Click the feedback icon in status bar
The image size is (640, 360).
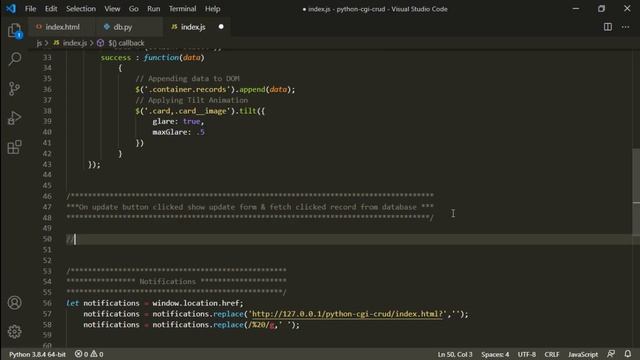611,354
